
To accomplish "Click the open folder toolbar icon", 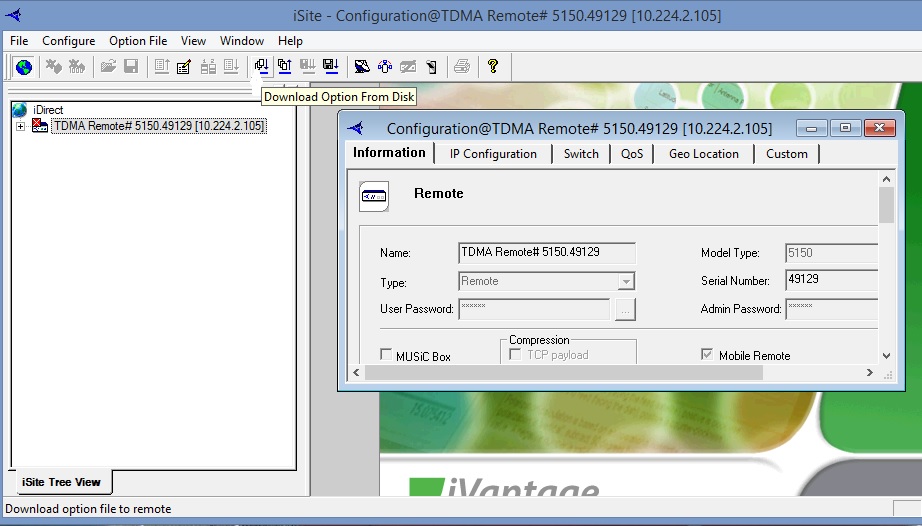I will point(108,66).
